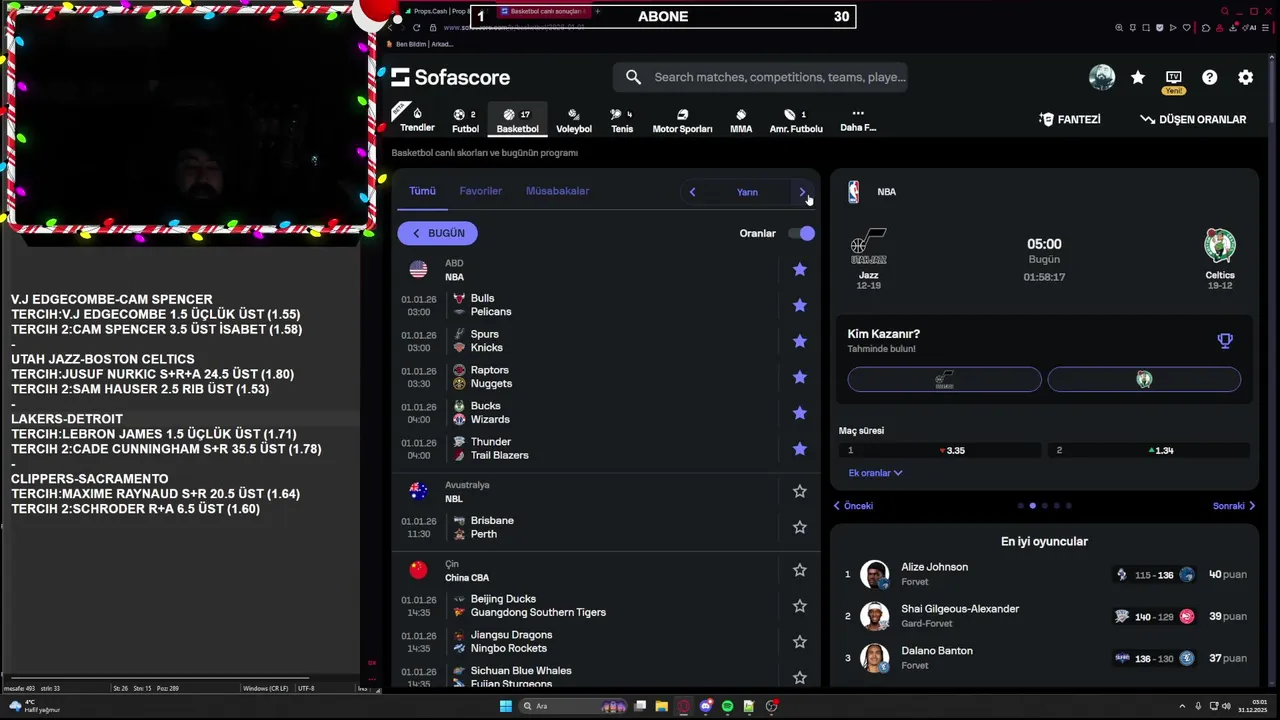Toggle the Oranlar odds switch

click(802, 233)
